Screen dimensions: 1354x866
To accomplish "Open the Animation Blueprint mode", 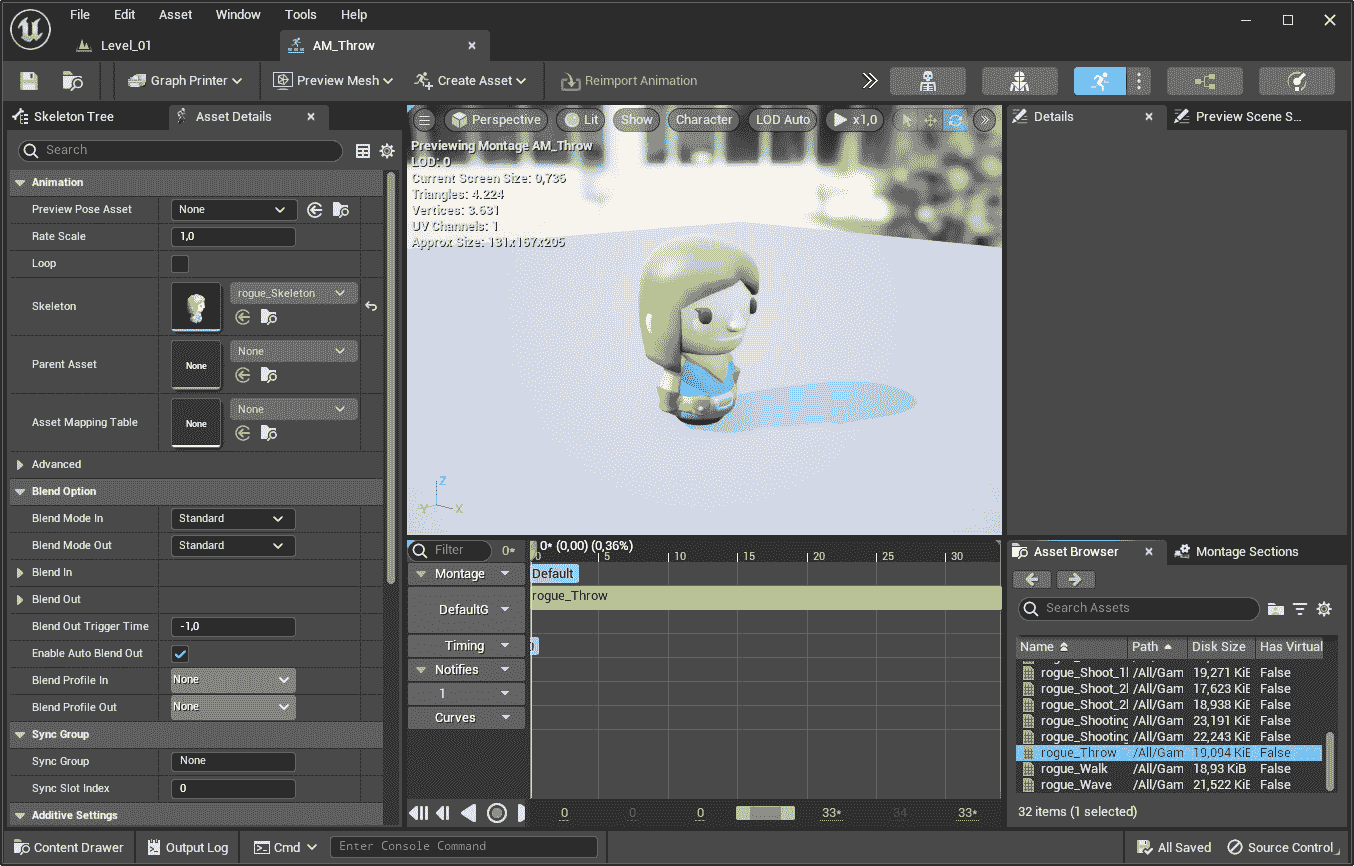I will (x=1204, y=81).
